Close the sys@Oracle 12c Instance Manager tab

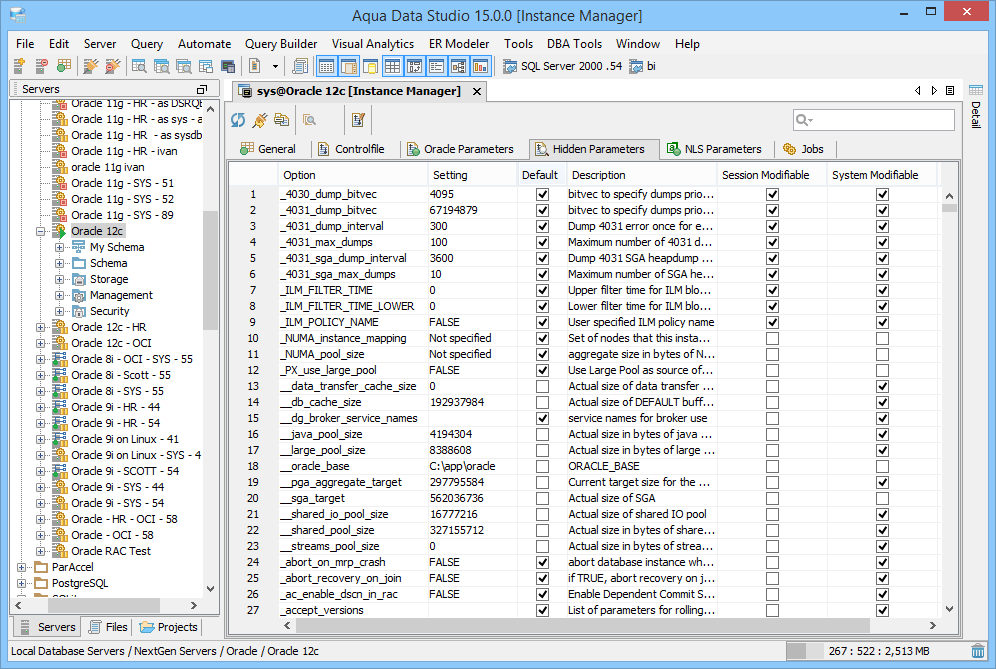click(x=476, y=91)
